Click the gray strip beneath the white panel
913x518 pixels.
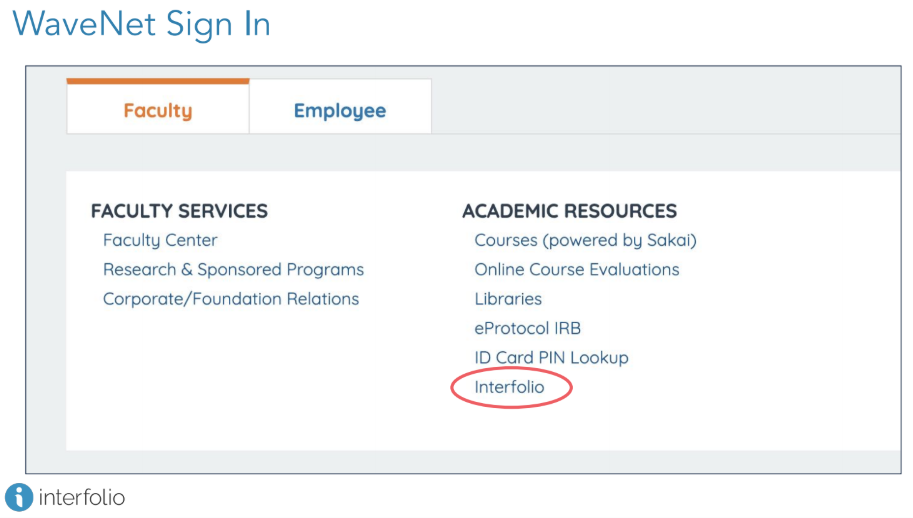(x=480, y=461)
